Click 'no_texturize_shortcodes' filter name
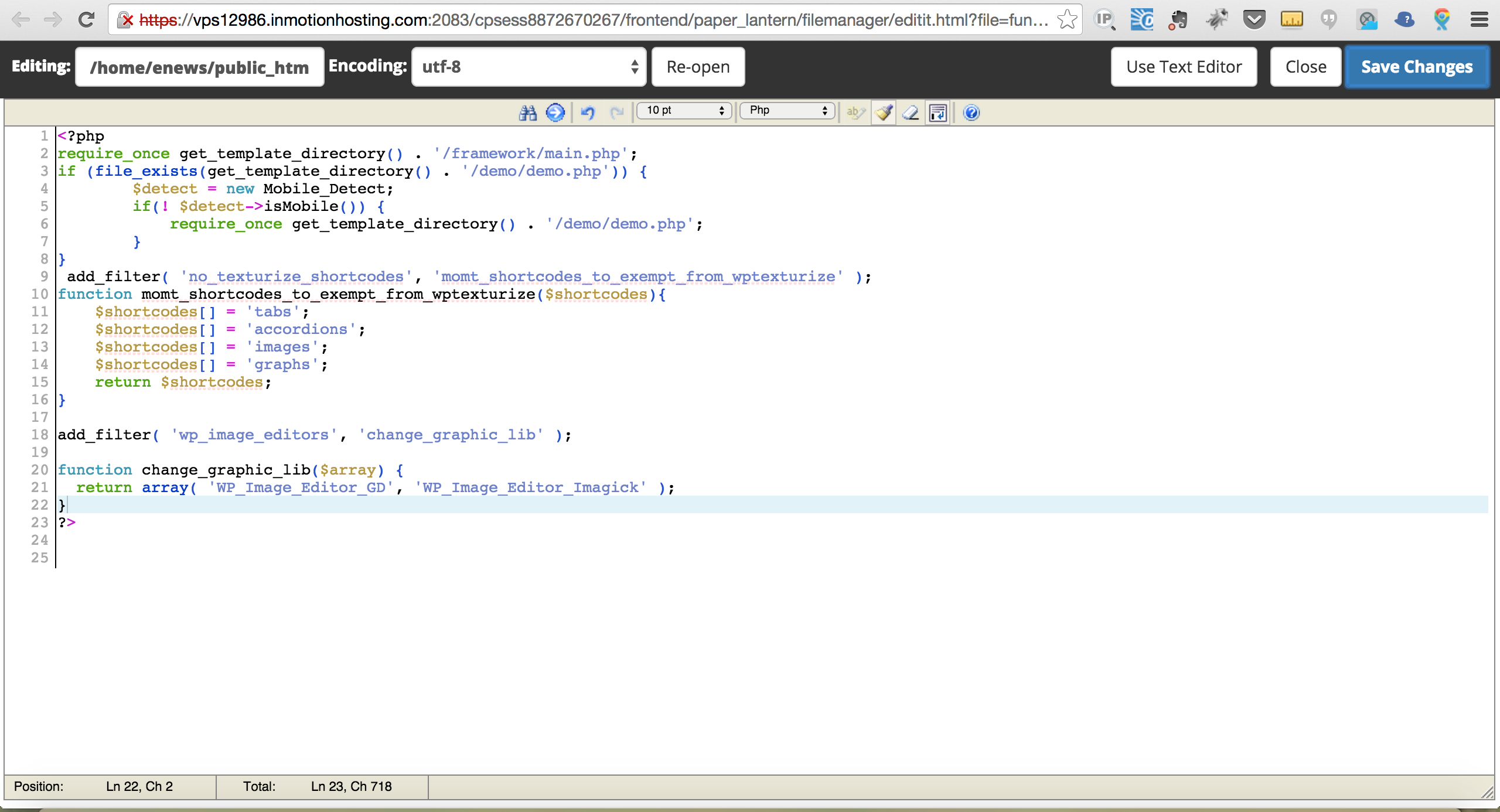Screen dimensions: 1500x812 pos(296,277)
